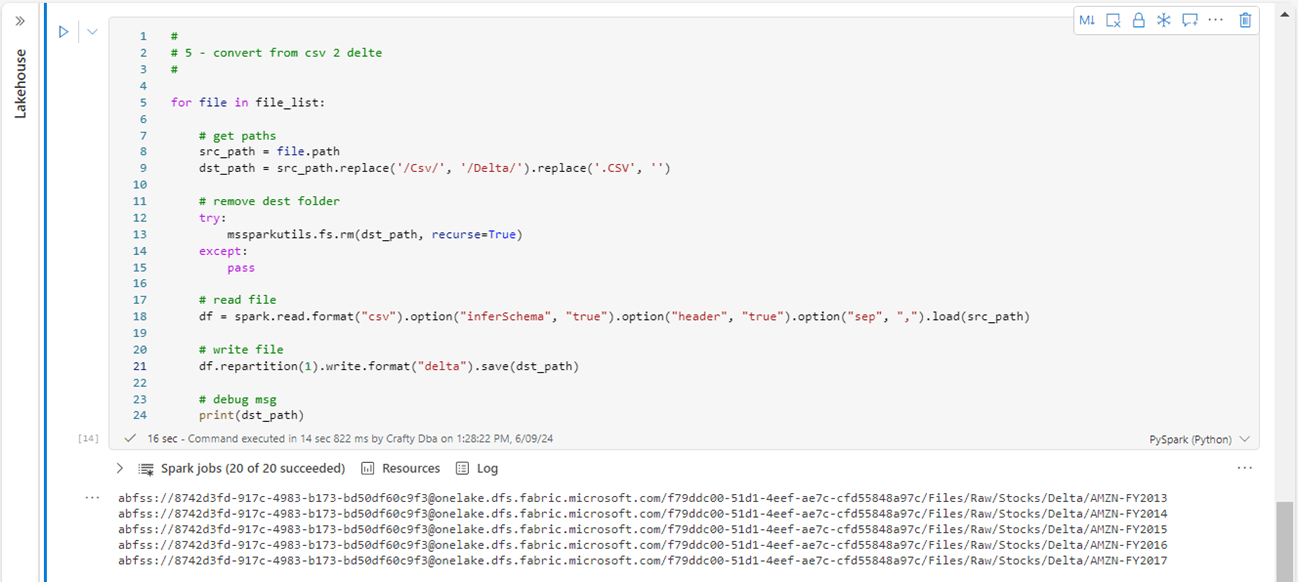Toggle the cell lock
The image size is (1298, 582).
(1138, 20)
